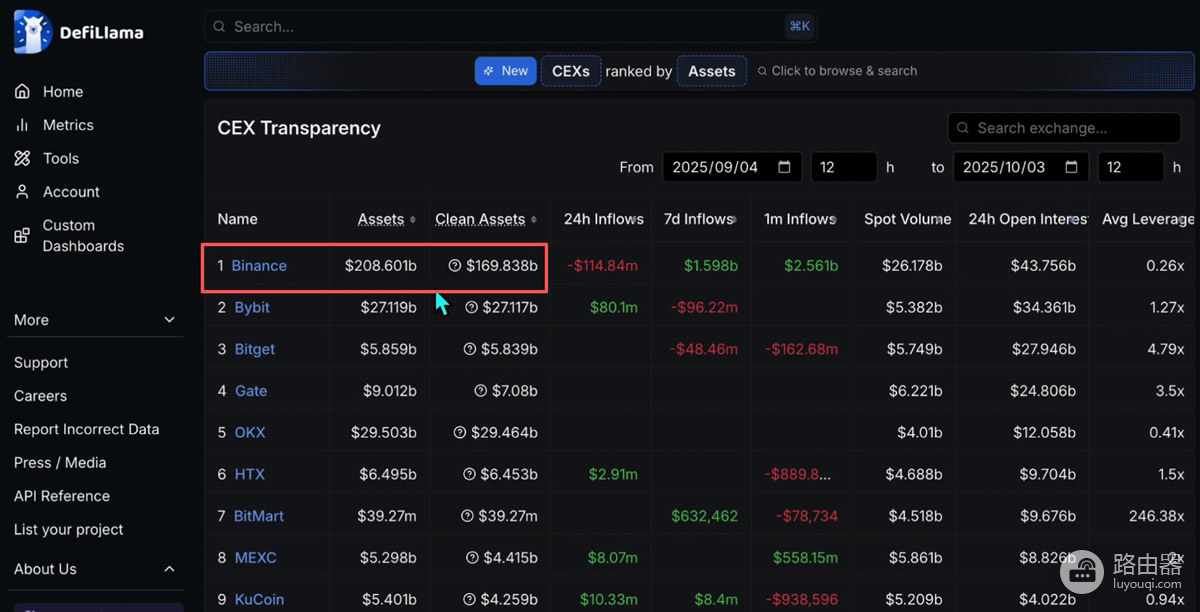Screen dimensions: 1200x612
Task: Open List your project link
Action: (x=69, y=529)
